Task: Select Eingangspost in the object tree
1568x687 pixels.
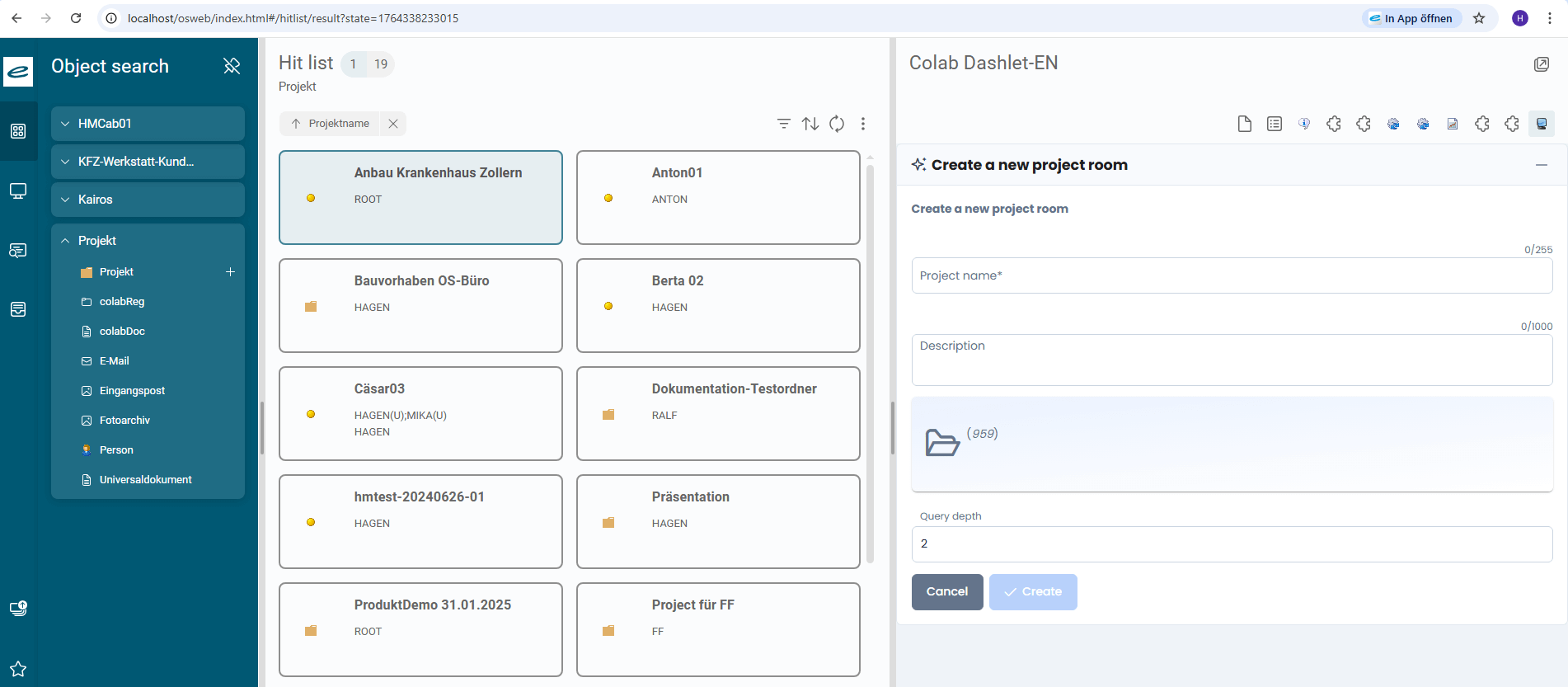Action: pos(132,391)
